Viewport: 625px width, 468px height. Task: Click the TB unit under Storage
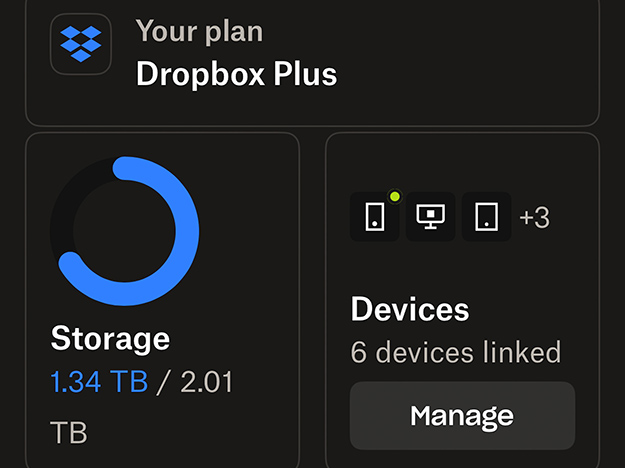pyautogui.click(x=68, y=432)
